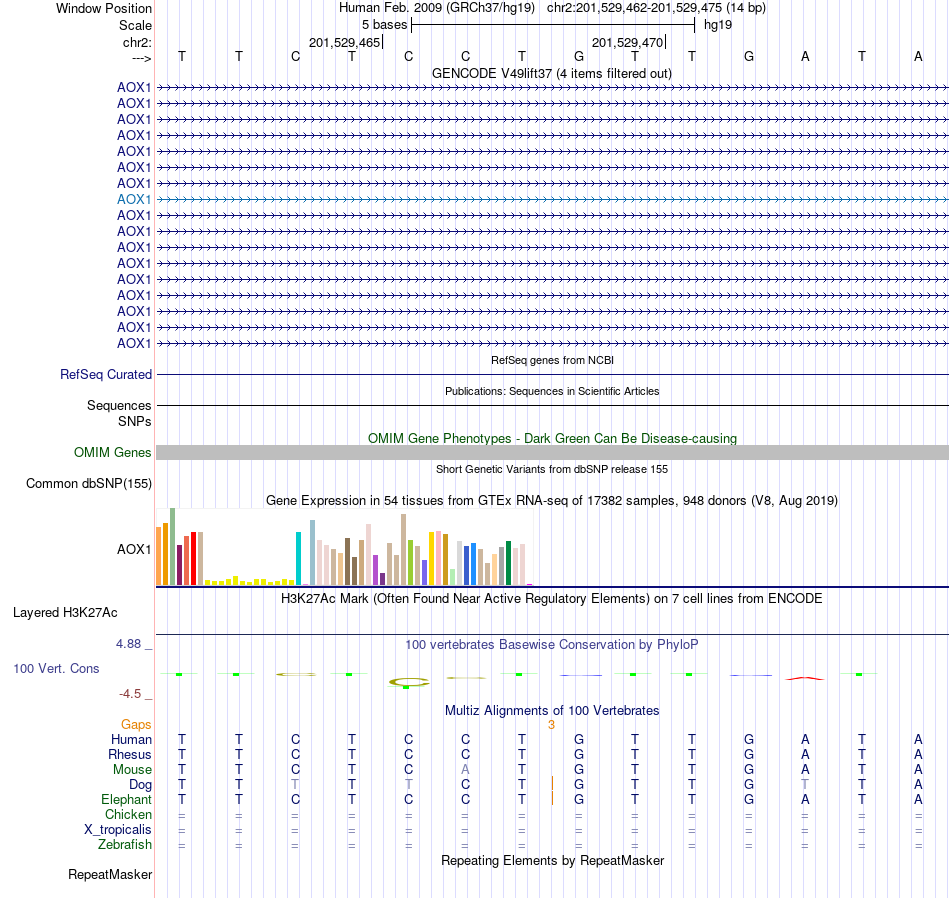Click the RefSeq Curated track label
The image size is (950, 898).
click(x=106, y=374)
